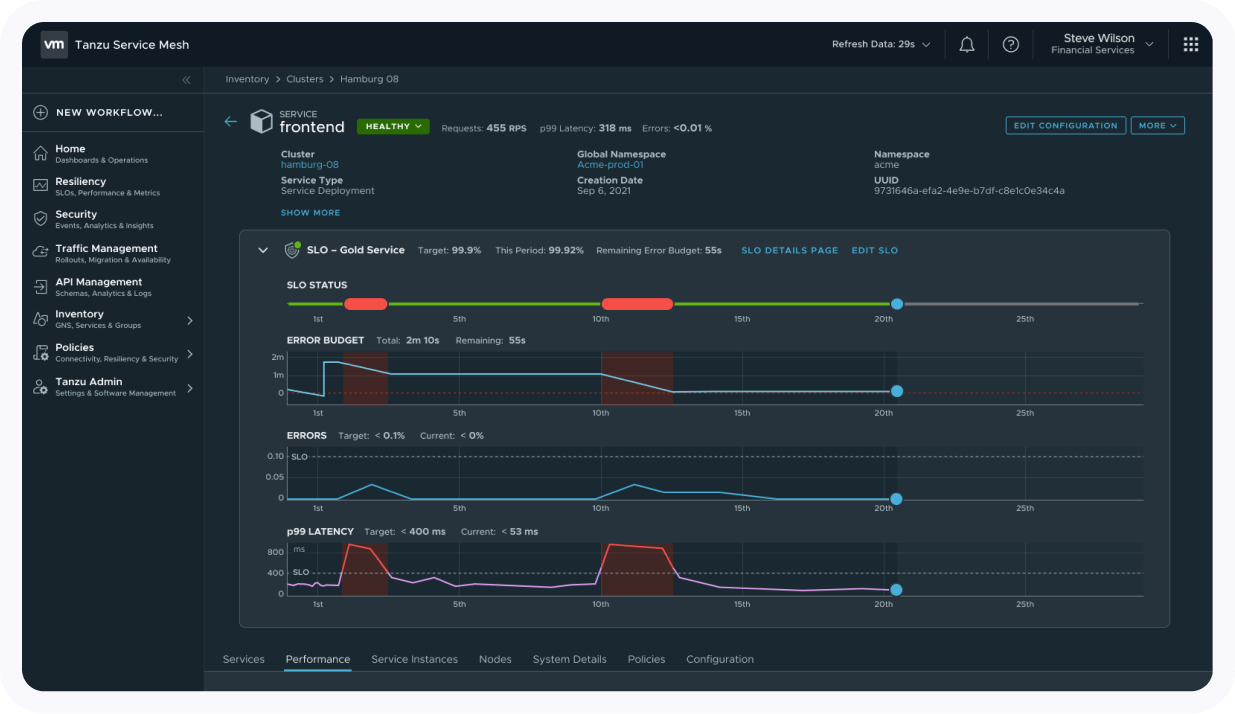Click the EDIT SLO link
This screenshot has width=1235, height=714.
pos(875,250)
